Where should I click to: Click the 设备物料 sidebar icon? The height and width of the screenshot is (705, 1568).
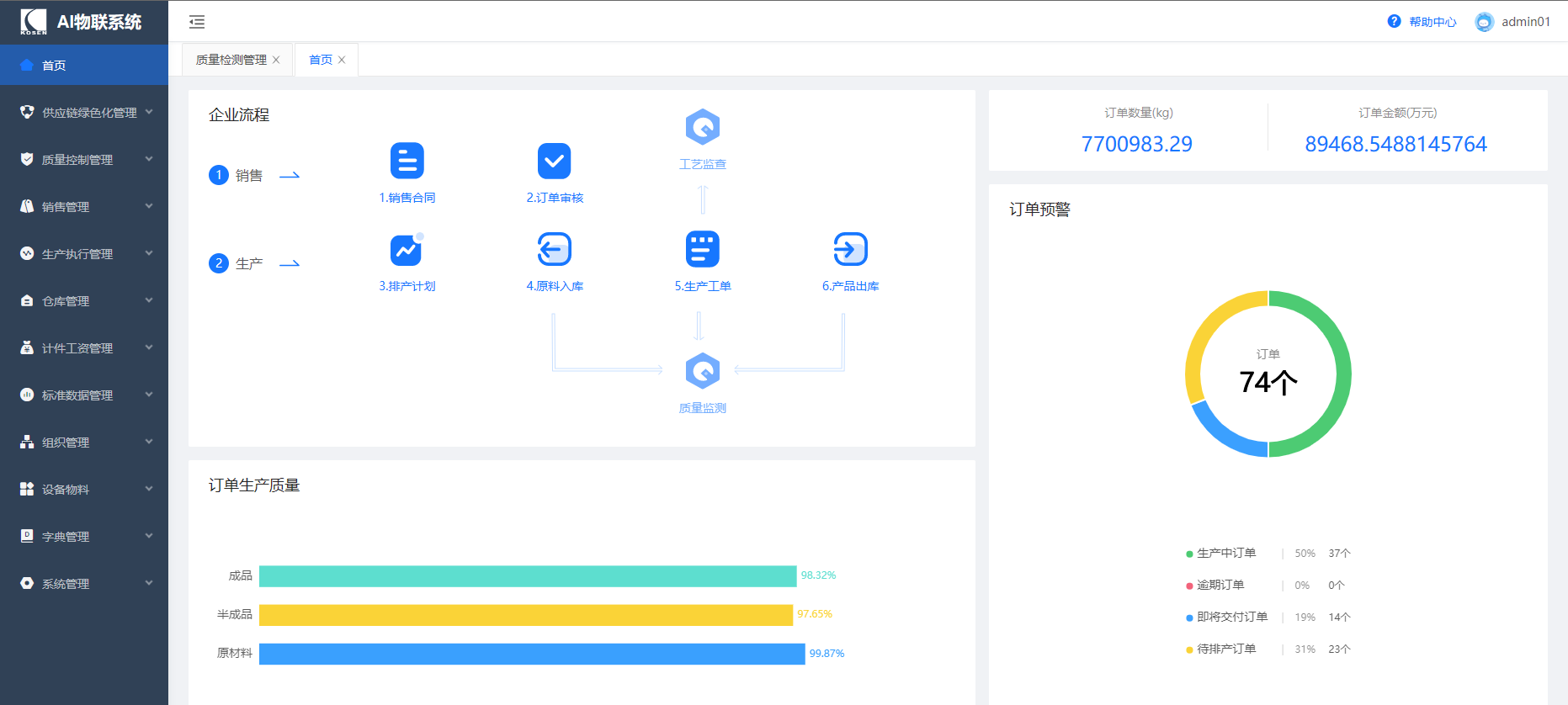[x=27, y=489]
